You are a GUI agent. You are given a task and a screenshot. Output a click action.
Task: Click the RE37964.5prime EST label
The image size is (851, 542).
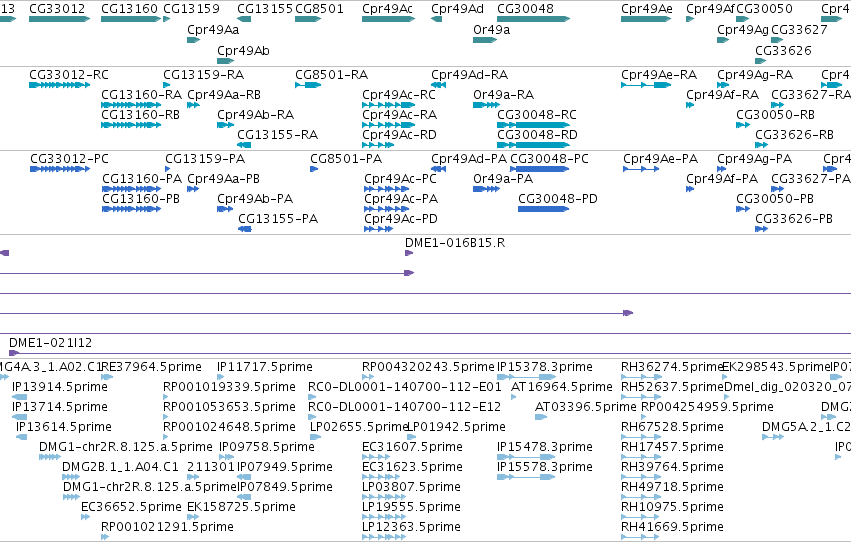coord(151,367)
